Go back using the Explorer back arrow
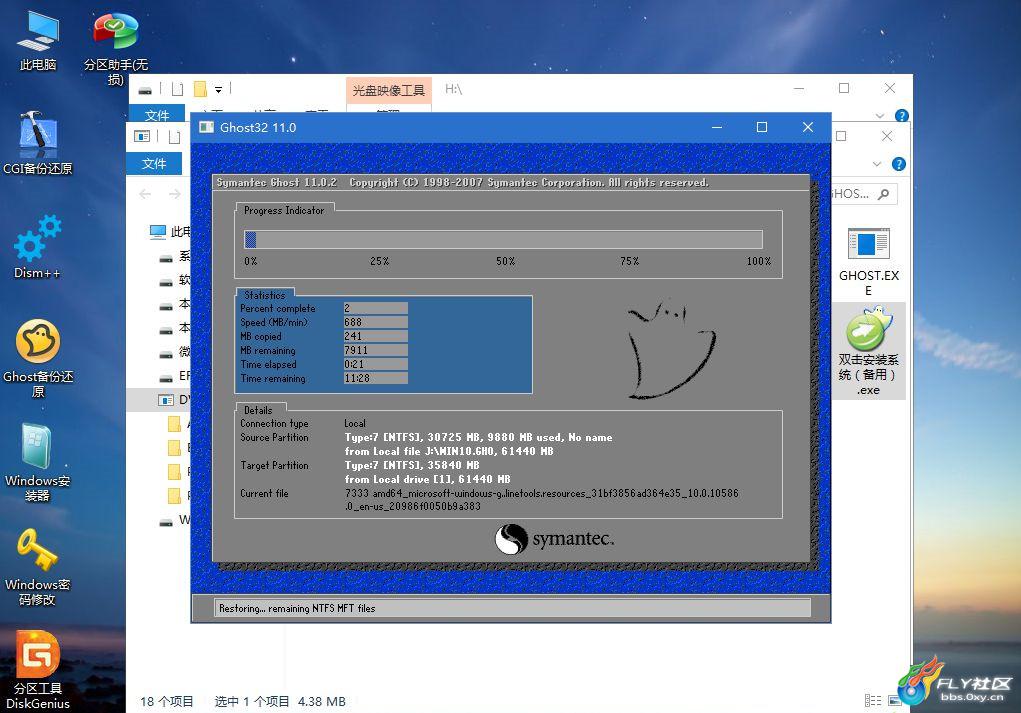Image resolution: width=1021 pixels, height=713 pixels. click(145, 194)
